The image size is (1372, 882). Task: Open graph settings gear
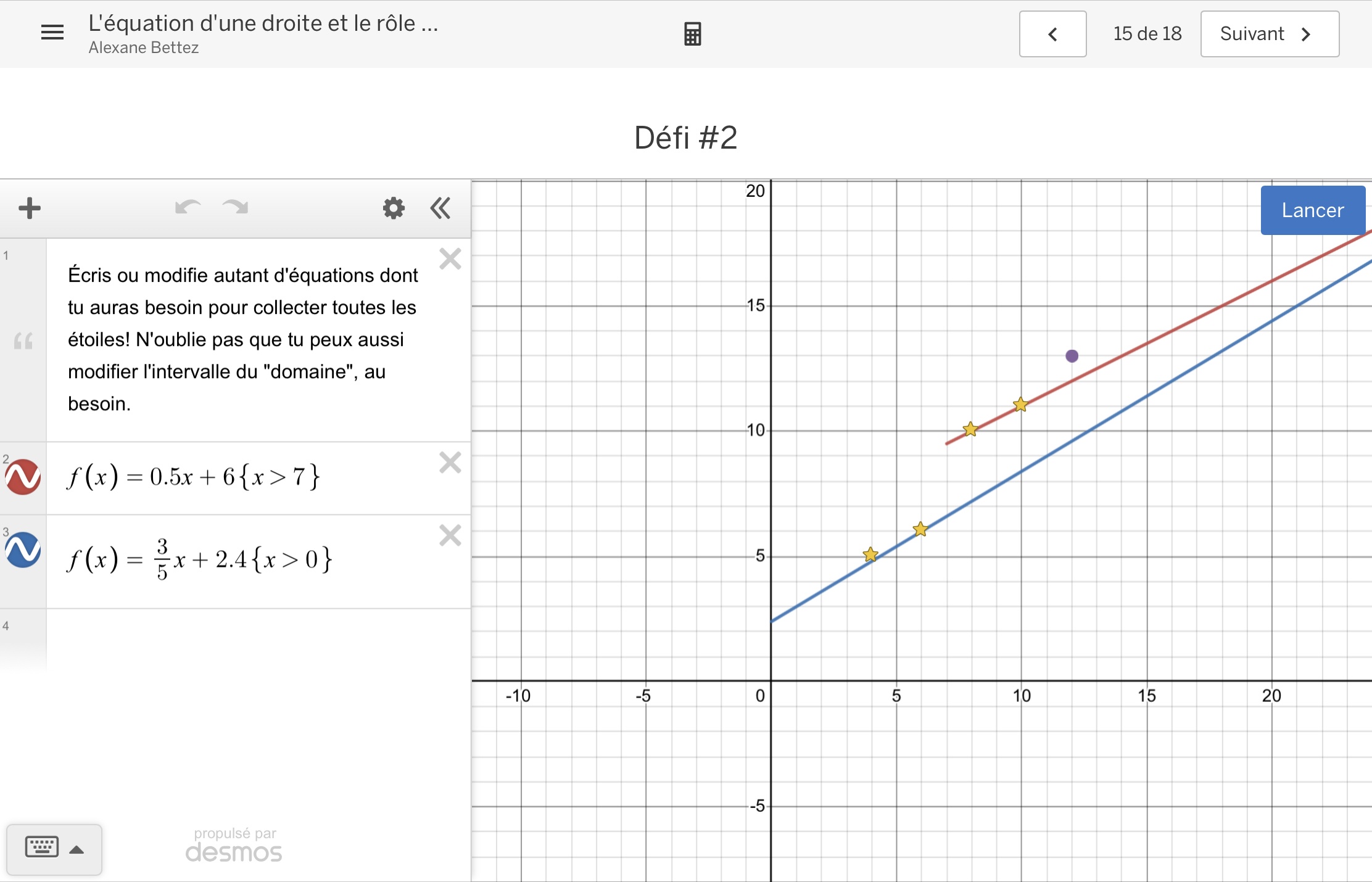point(394,208)
